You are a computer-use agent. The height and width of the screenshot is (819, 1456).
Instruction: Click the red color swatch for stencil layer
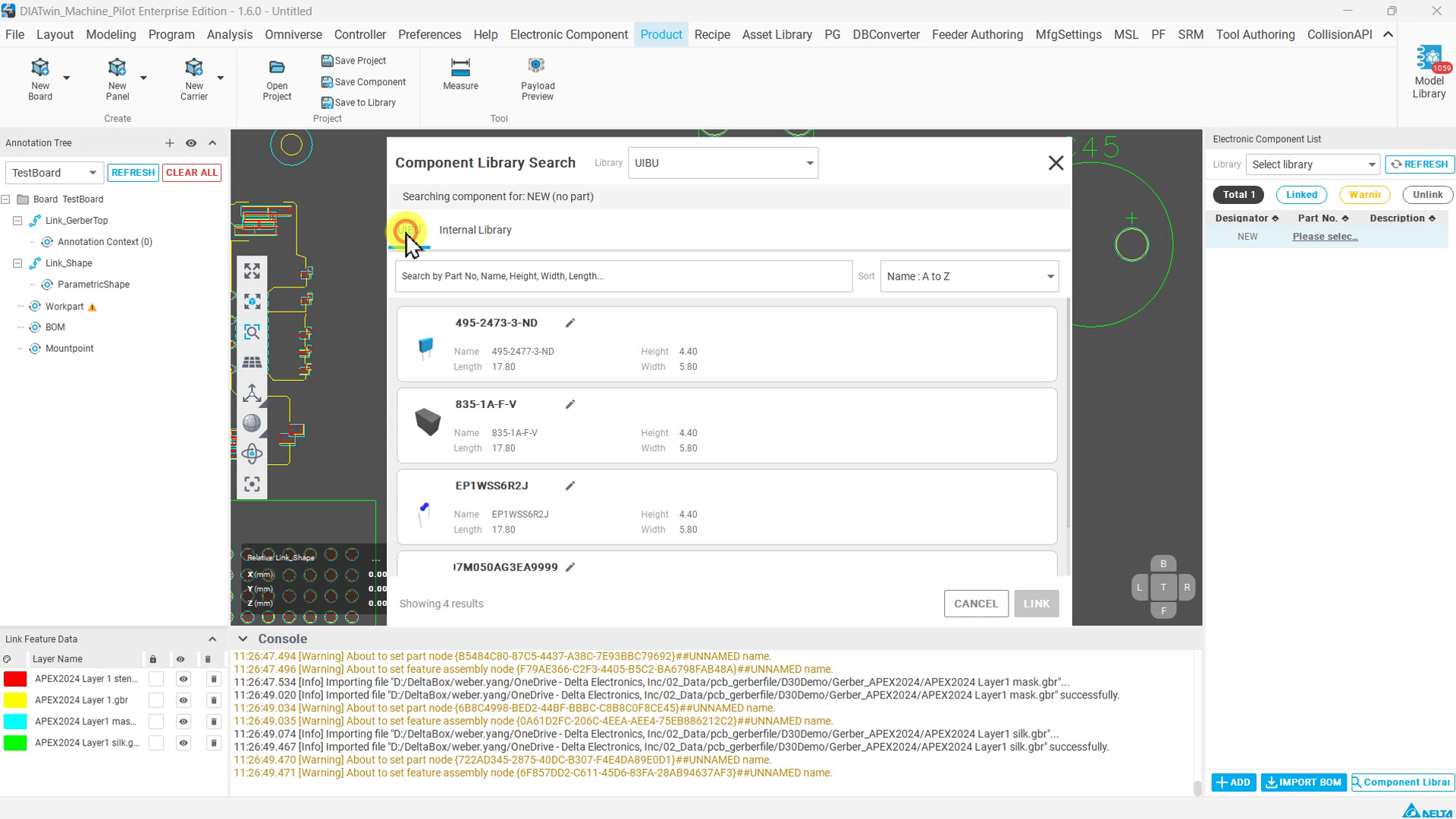(15, 679)
